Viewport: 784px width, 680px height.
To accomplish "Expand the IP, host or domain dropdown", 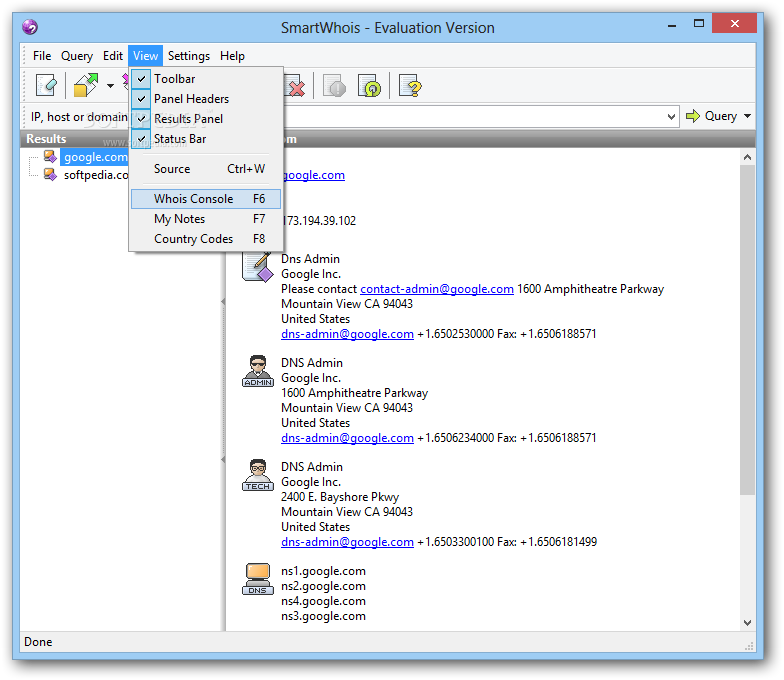I will pos(671,116).
